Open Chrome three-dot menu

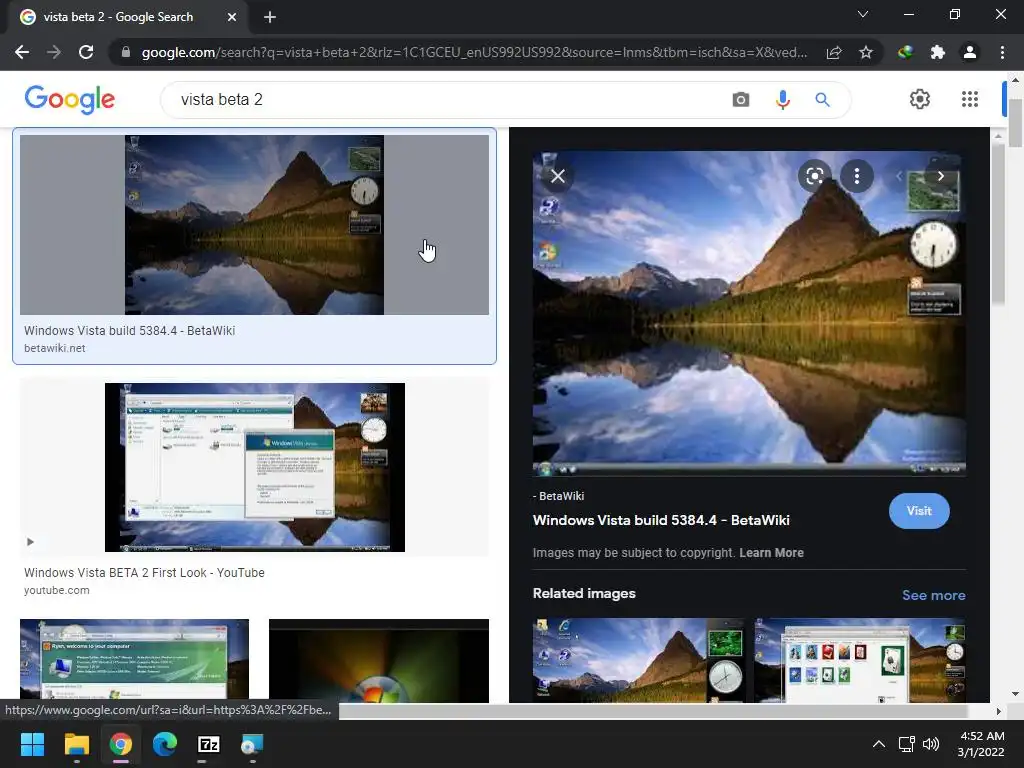pyautogui.click(x=1002, y=52)
